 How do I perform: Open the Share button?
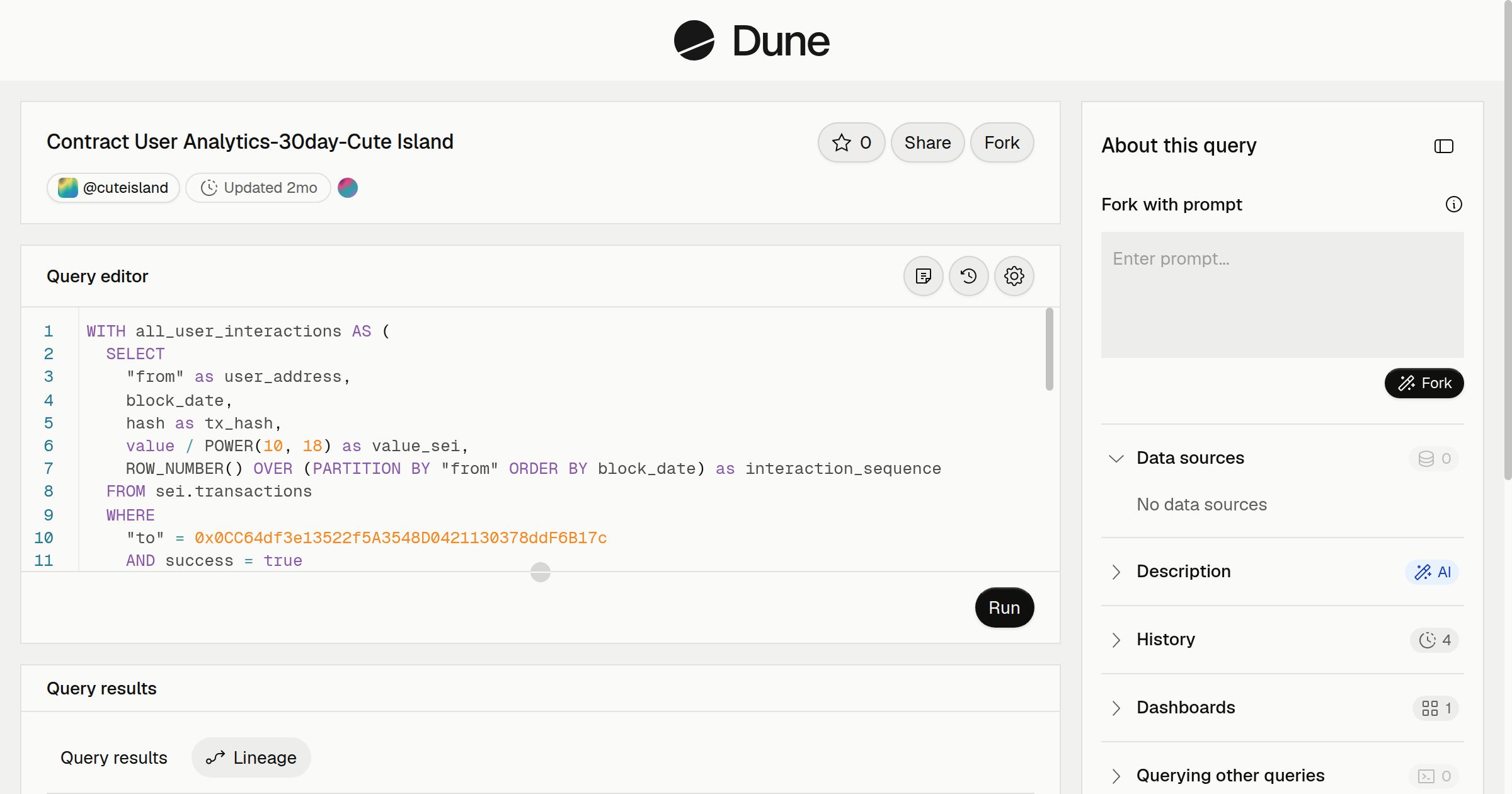(927, 142)
